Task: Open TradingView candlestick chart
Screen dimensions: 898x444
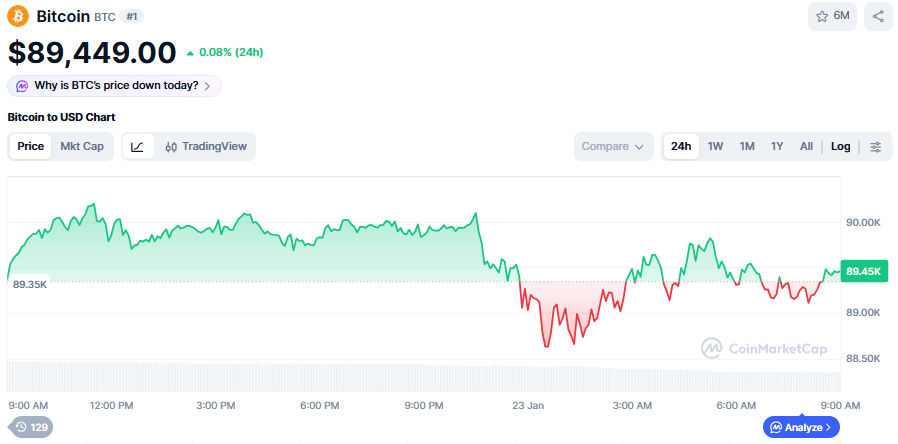Action: (x=205, y=147)
